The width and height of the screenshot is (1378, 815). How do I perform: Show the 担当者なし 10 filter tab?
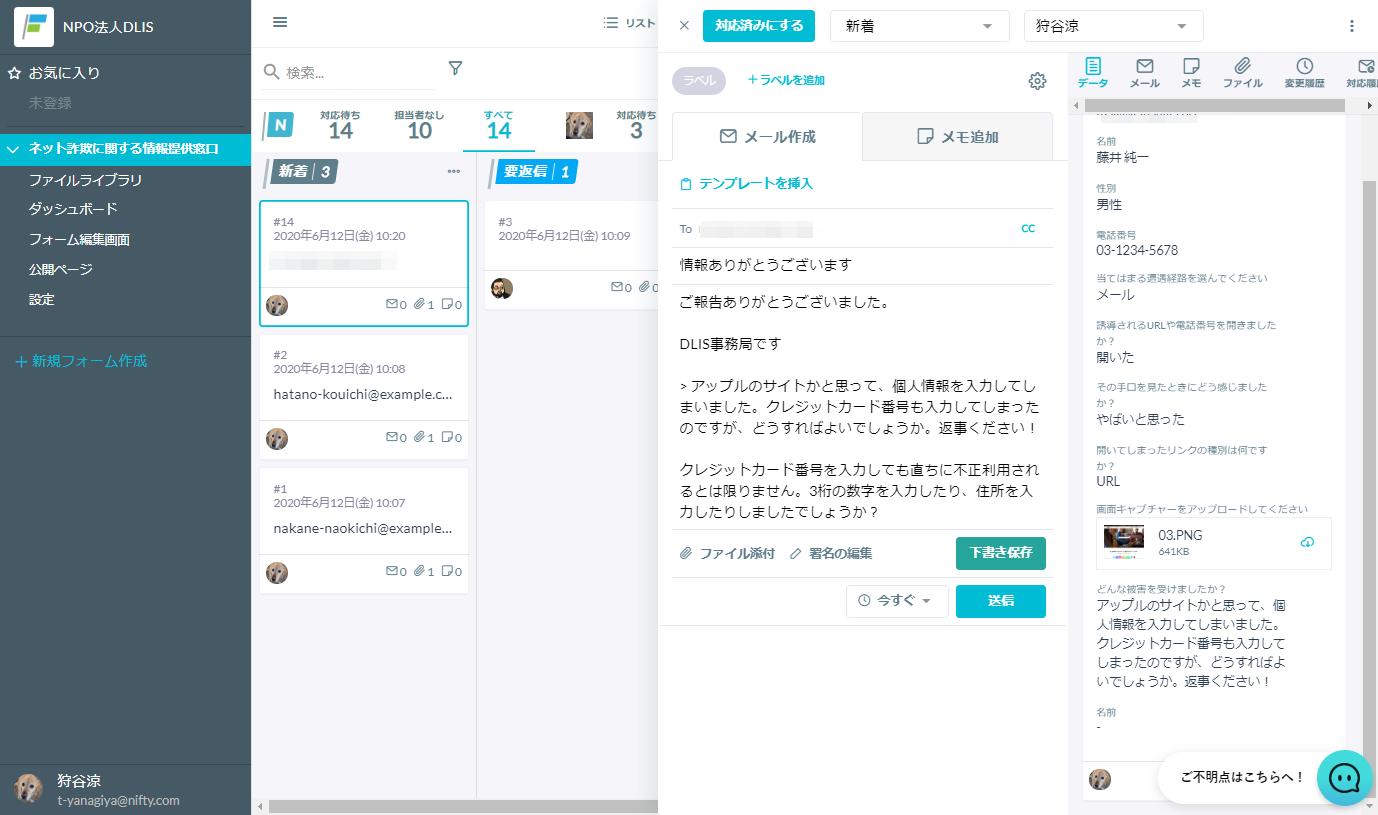[x=420, y=125]
